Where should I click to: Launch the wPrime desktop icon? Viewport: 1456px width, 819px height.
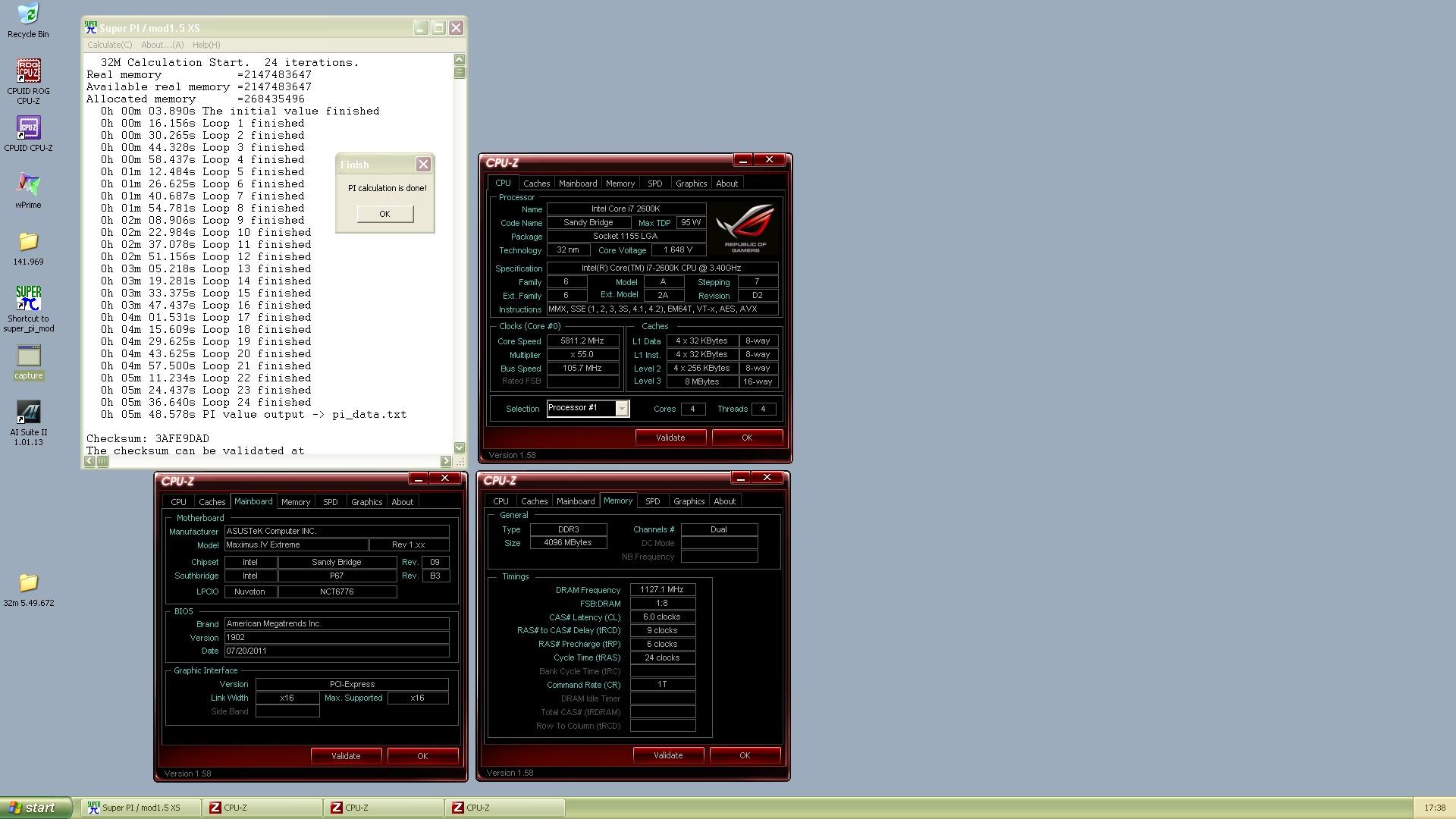click(x=28, y=190)
